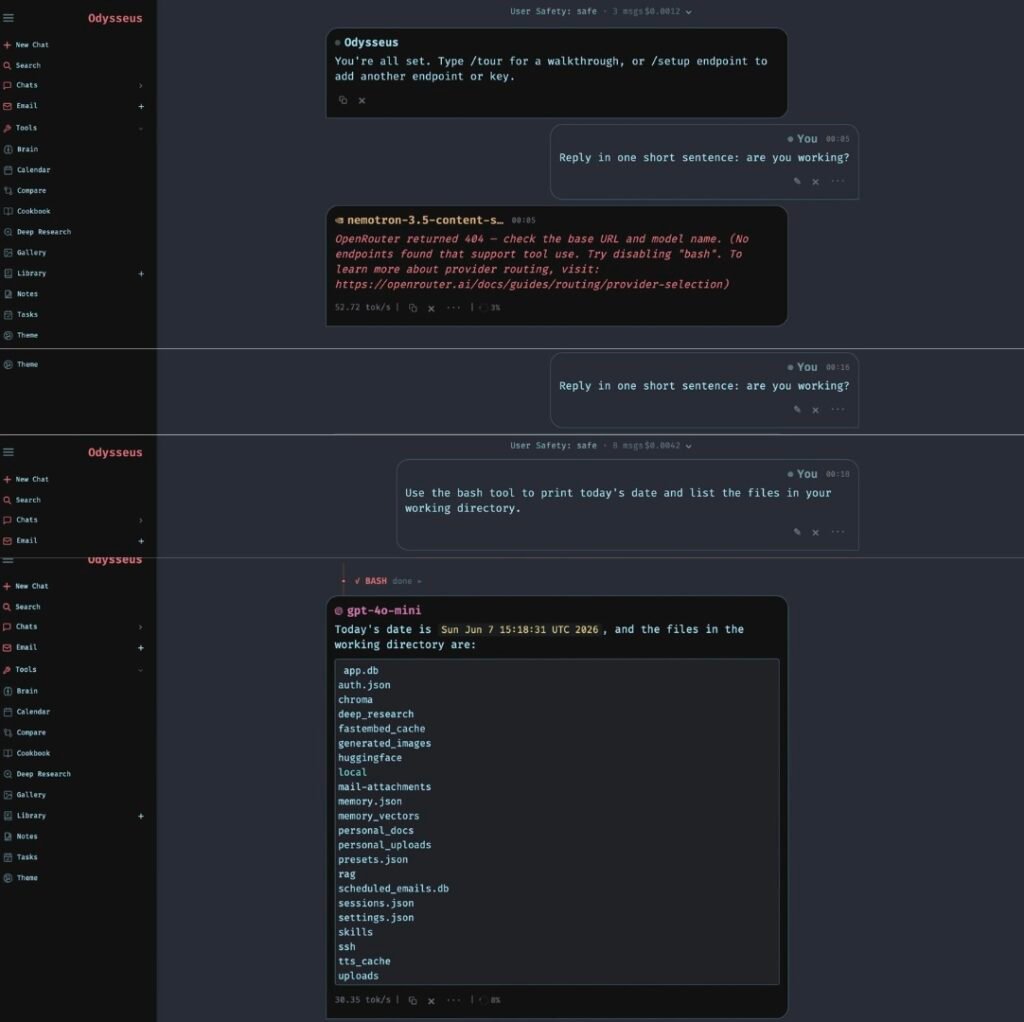The image size is (1024, 1022).
Task: Delete the nemotron error reply
Action: pyautogui.click(x=431, y=308)
